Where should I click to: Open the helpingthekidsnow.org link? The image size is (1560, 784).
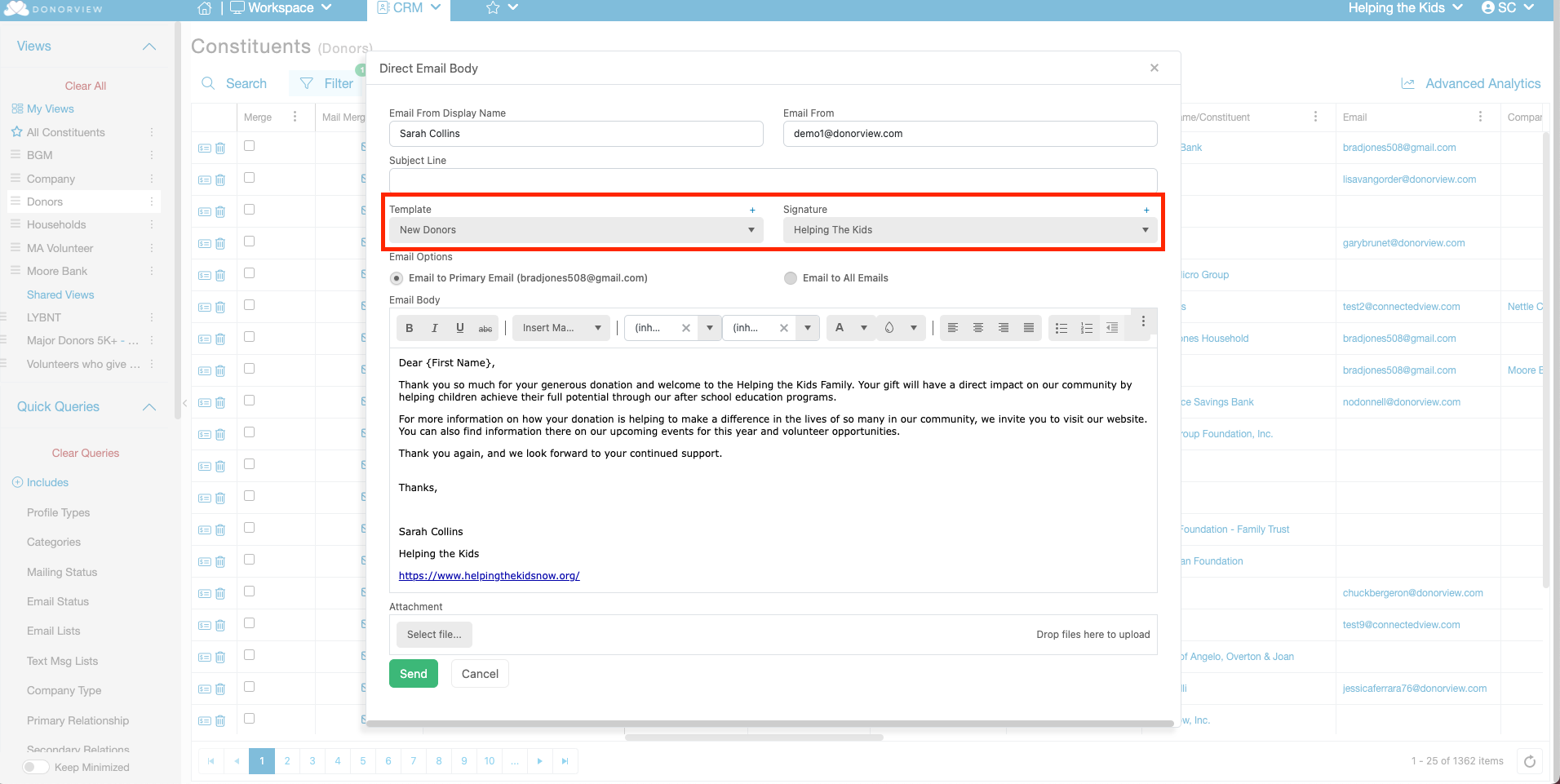[490, 576]
